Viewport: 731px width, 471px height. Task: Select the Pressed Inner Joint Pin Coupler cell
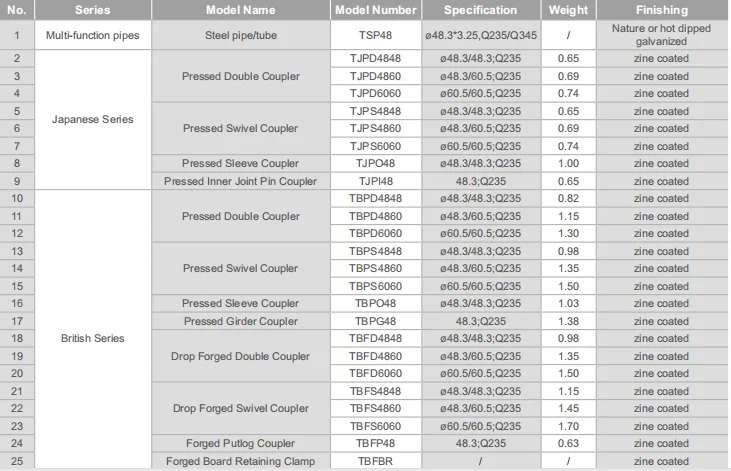[240, 181]
